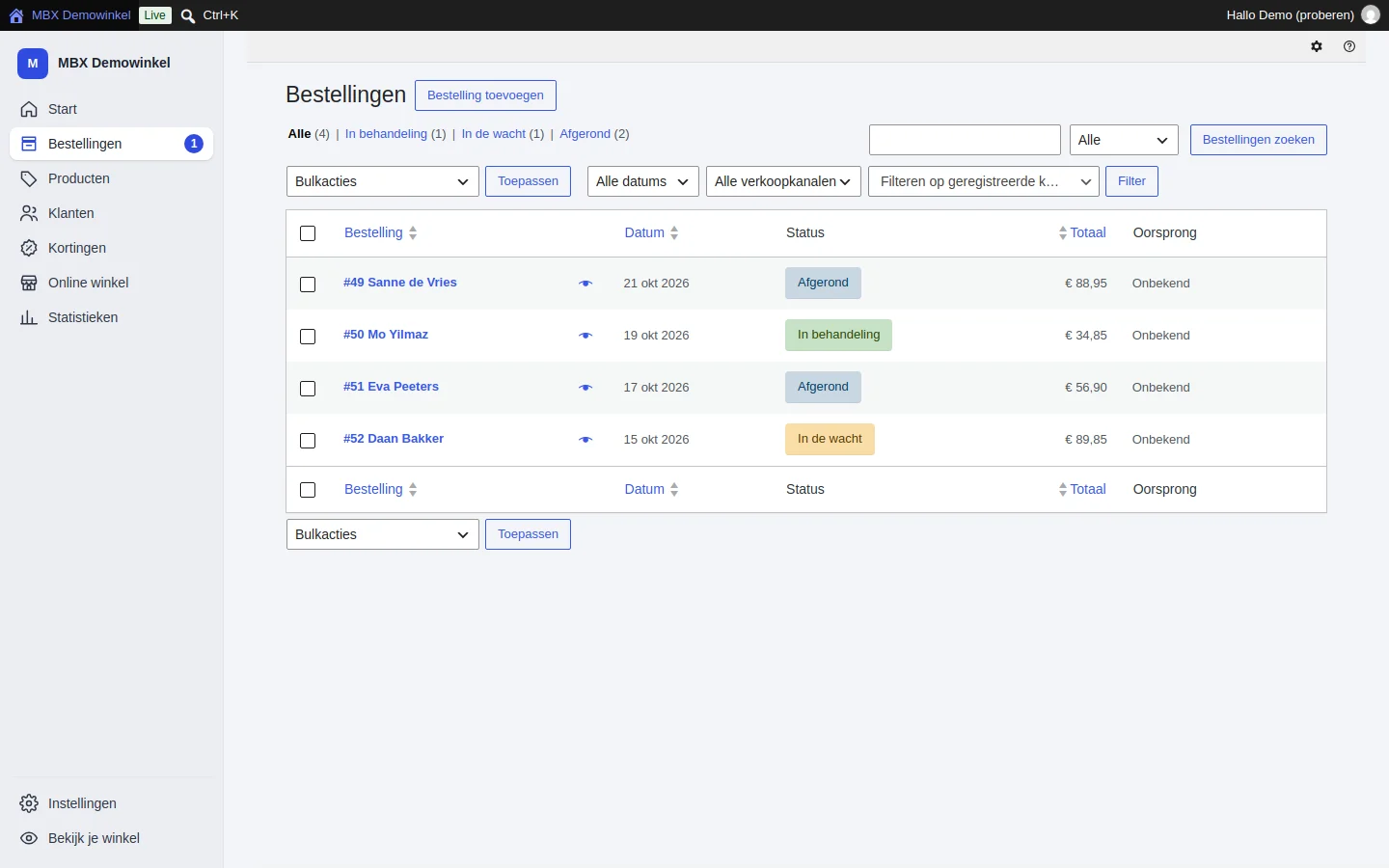Preview order #52 Daan Bakker

586,440
